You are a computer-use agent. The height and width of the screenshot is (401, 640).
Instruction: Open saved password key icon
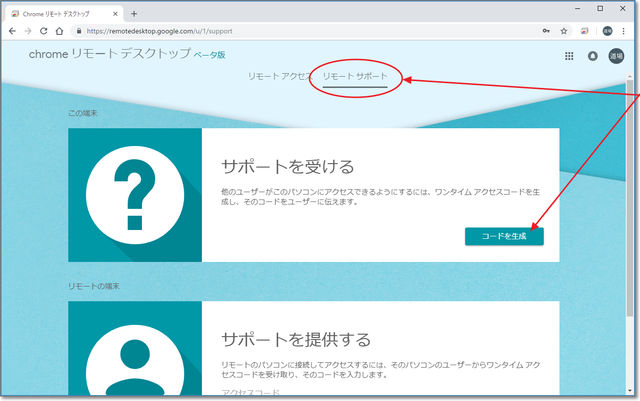click(x=547, y=31)
